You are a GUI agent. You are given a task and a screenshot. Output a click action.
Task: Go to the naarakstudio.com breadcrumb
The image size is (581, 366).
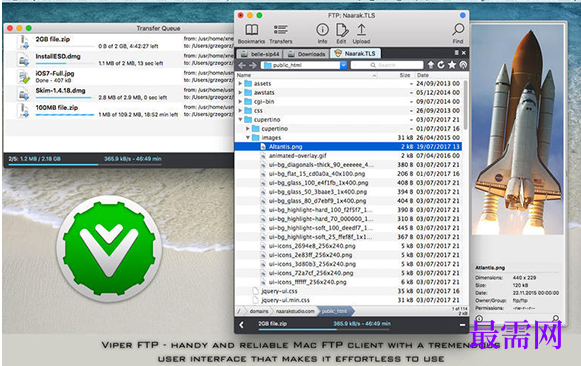[295, 311]
